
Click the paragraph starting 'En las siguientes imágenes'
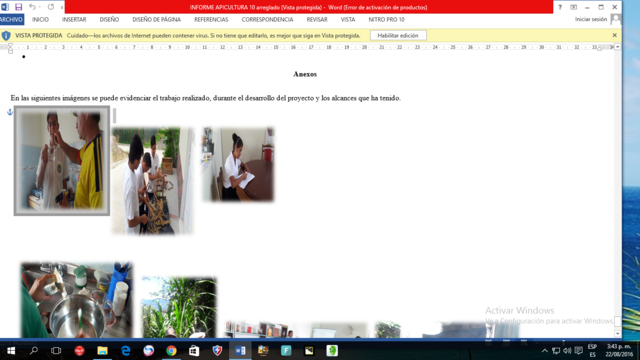coord(206,98)
